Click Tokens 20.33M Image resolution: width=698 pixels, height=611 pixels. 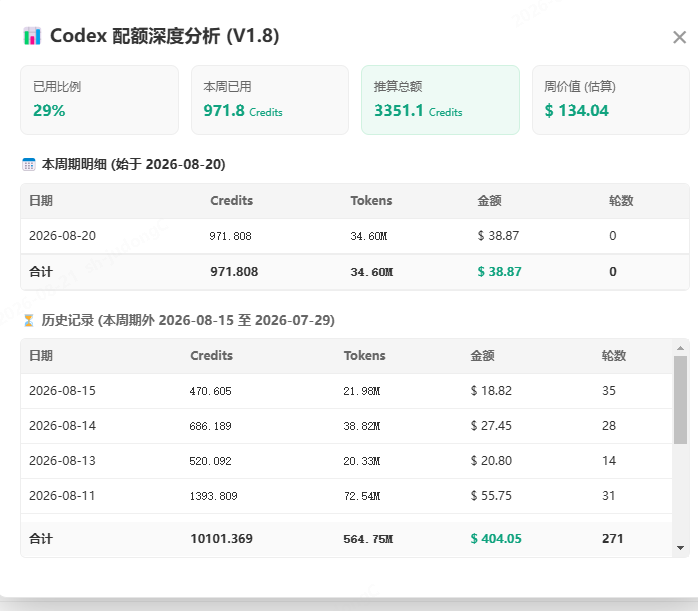point(361,461)
